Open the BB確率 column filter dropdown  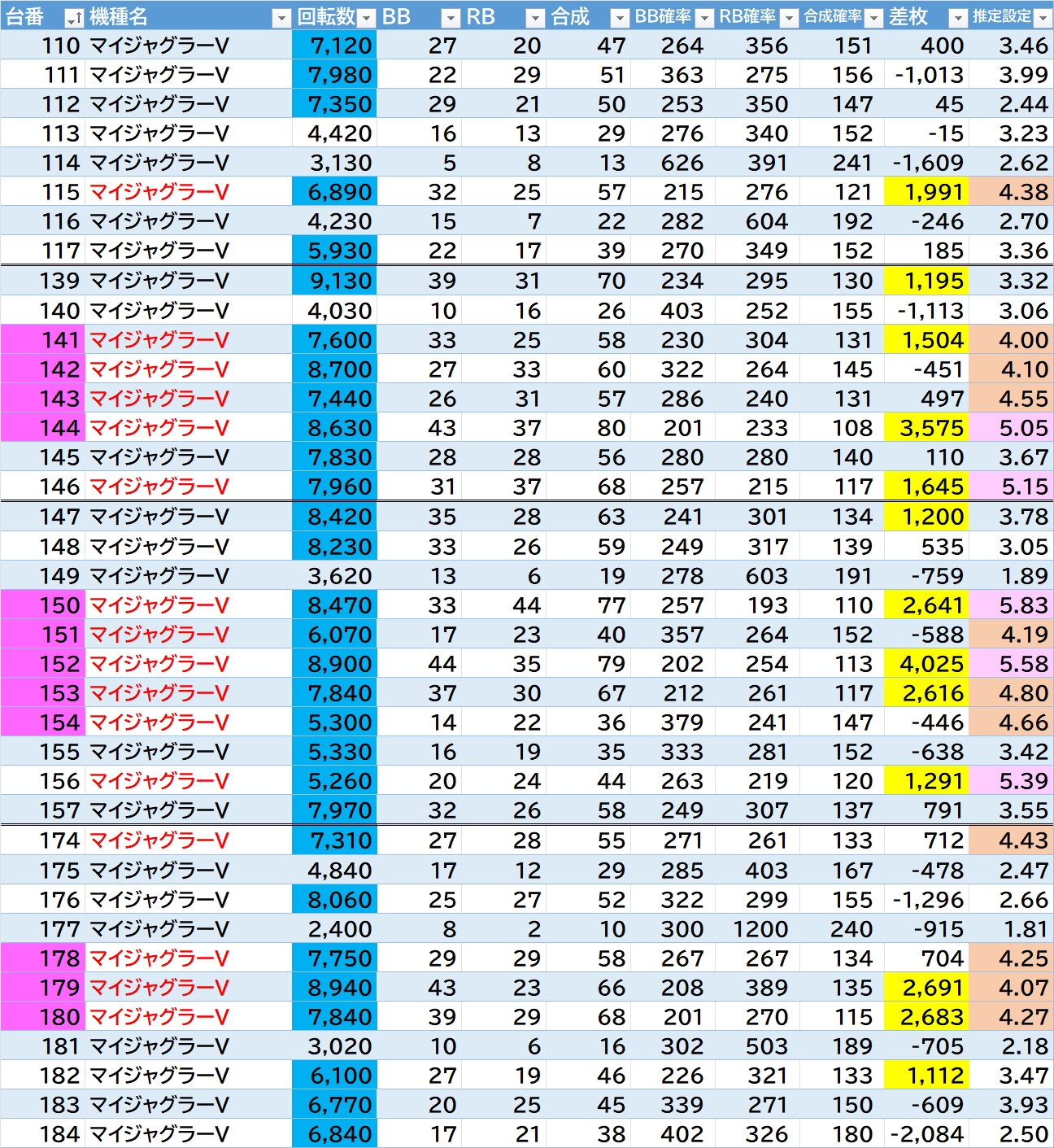[704, 18]
